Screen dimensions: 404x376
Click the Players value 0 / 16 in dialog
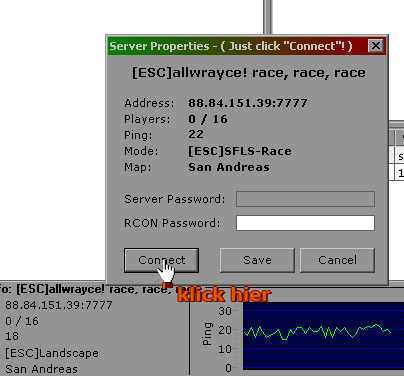(208, 119)
